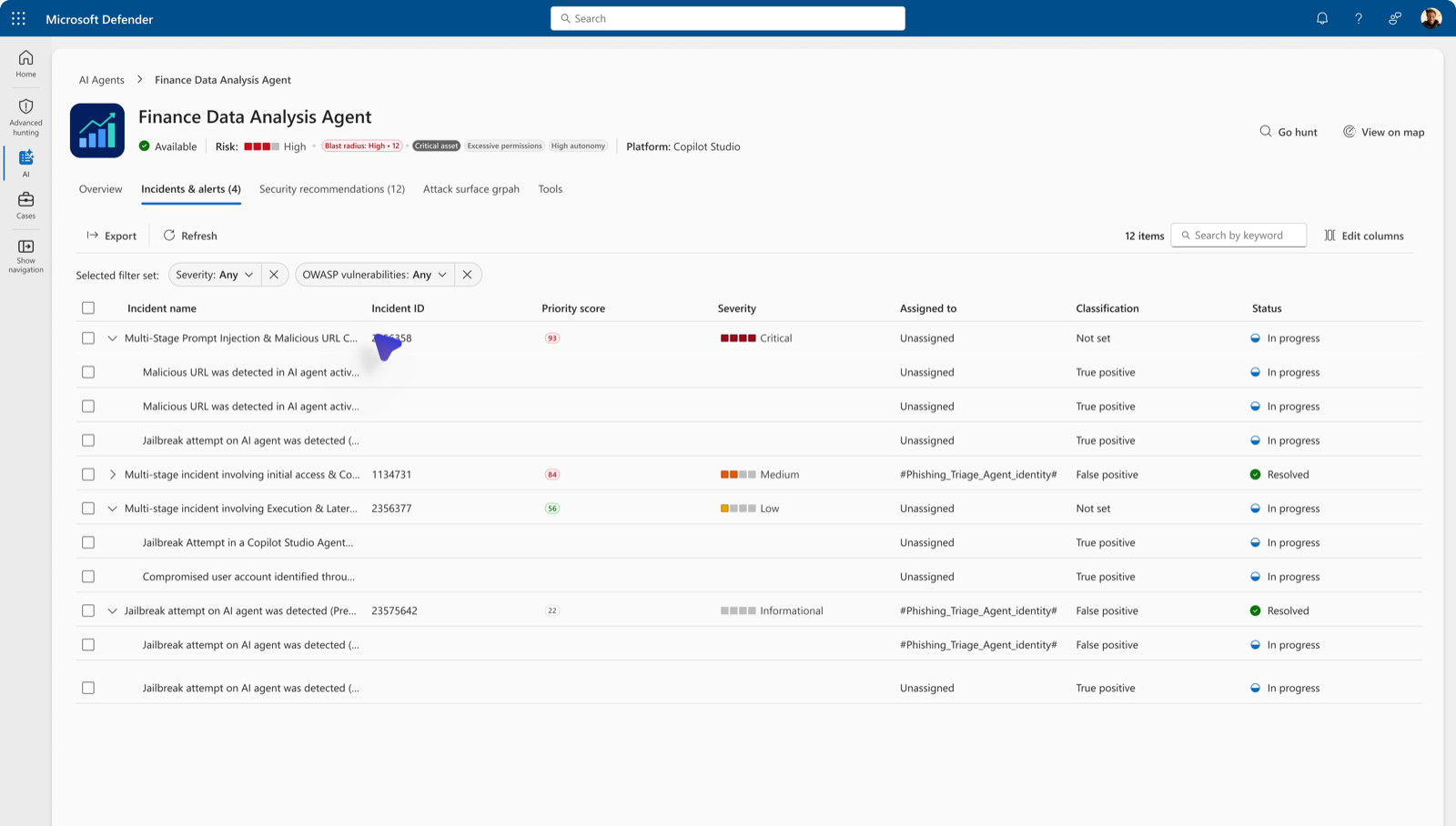
Task: Click the Critical severity bar indicator
Action: point(738,338)
